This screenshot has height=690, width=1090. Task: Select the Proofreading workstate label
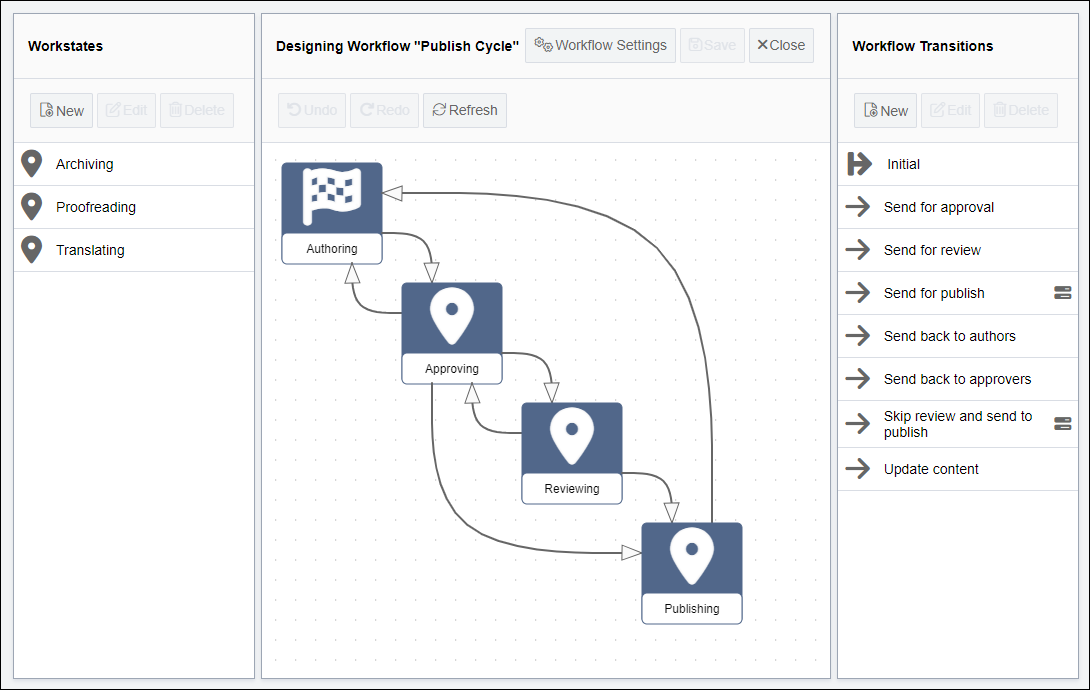click(x=96, y=207)
